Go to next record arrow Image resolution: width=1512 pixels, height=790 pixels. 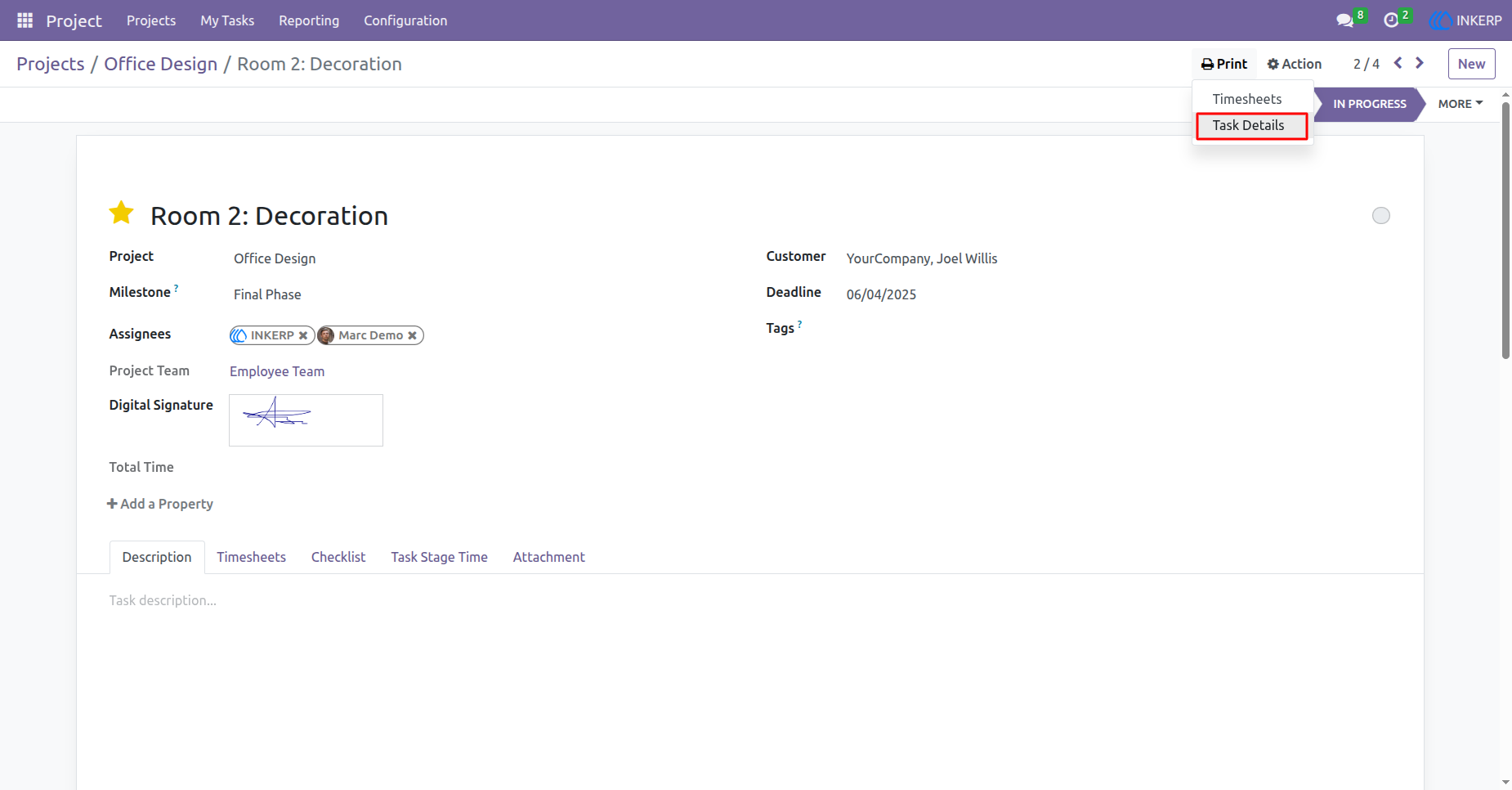pos(1420,63)
